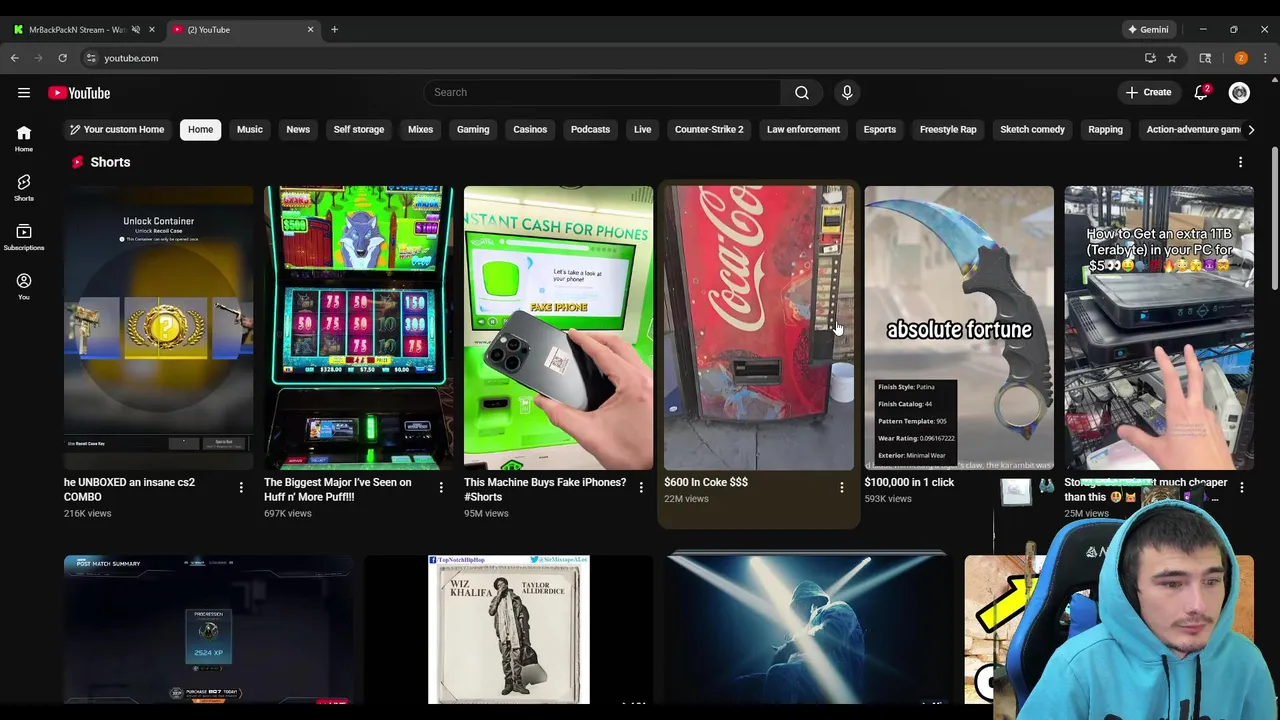Reload the page with browser refresh
The height and width of the screenshot is (720, 1280).
pos(62,58)
